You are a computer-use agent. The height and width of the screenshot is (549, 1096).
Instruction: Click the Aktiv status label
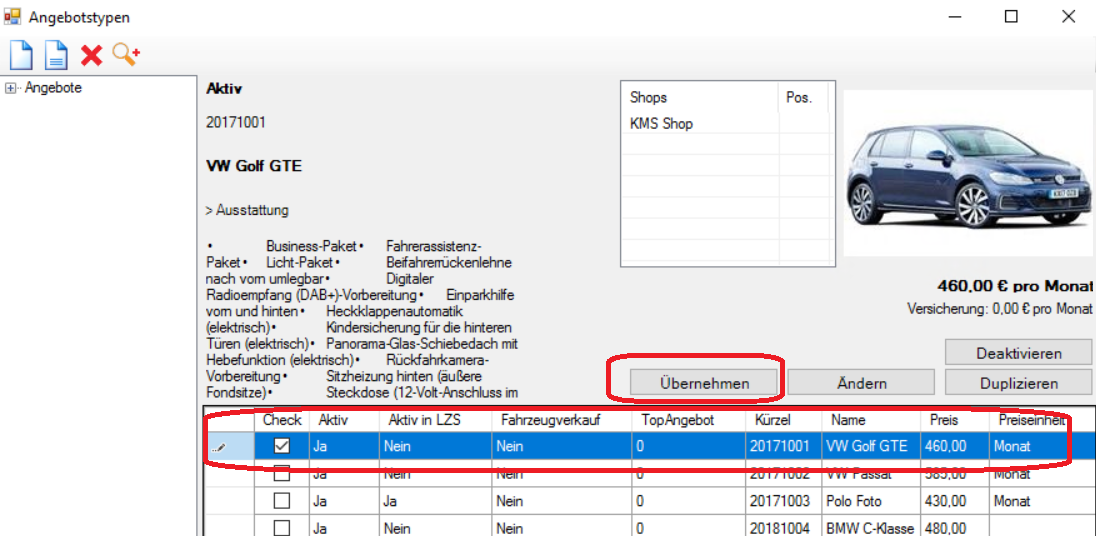tap(224, 89)
